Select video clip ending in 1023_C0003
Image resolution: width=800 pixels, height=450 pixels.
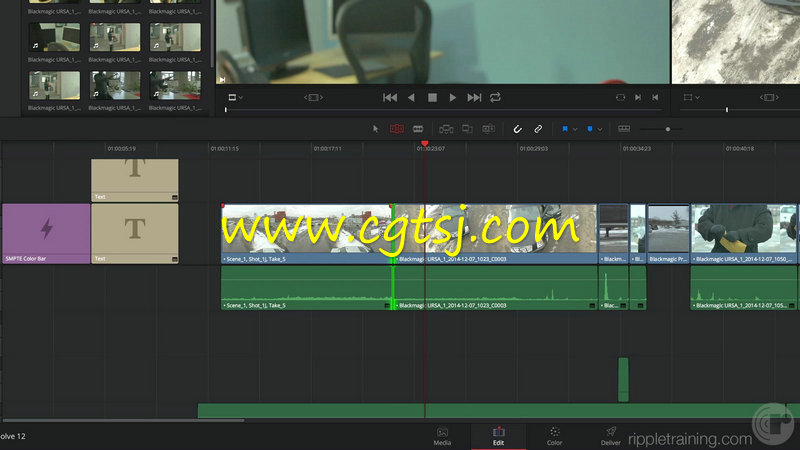[x=495, y=234]
